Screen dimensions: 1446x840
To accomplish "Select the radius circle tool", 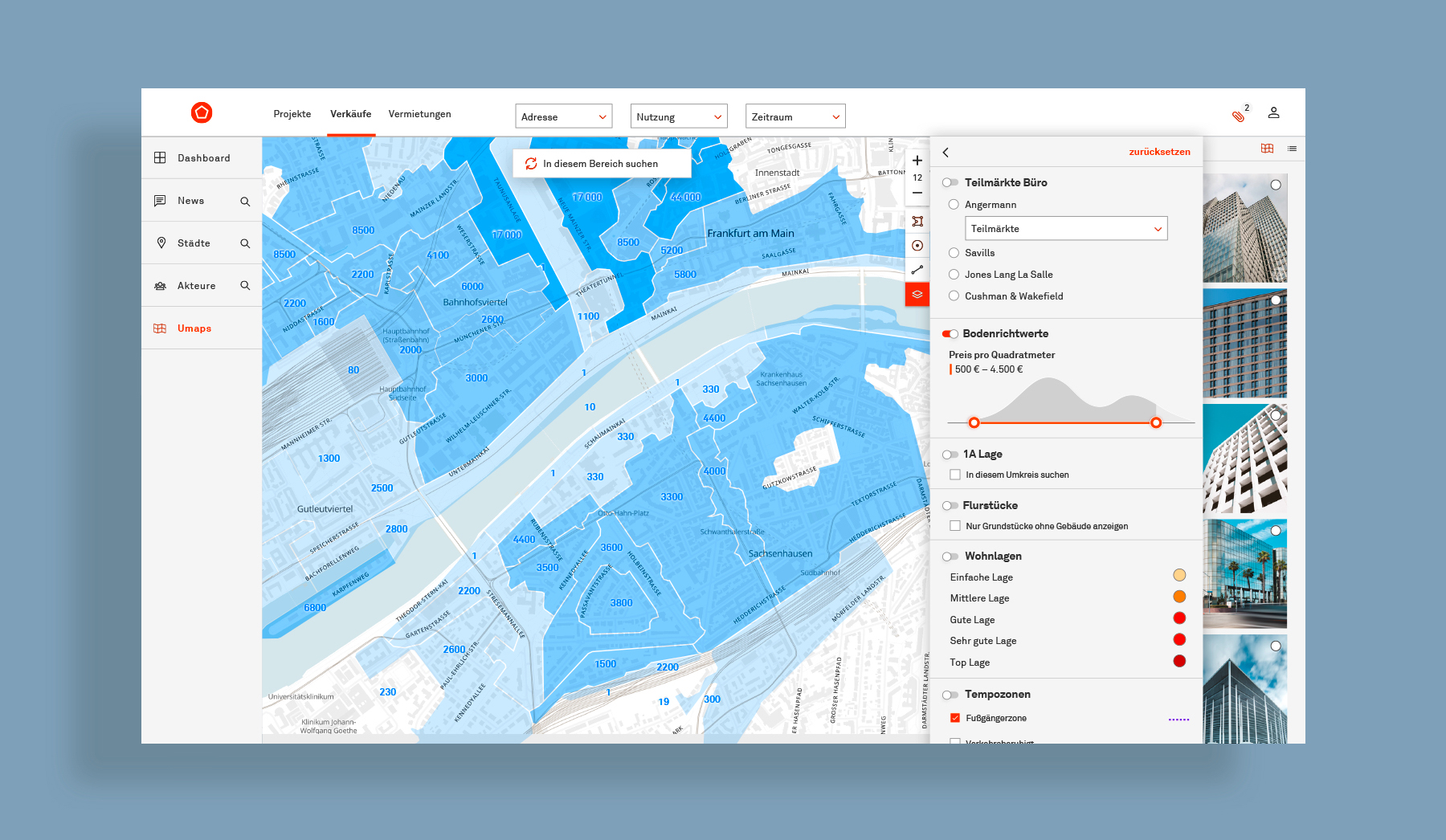I will (917, 246).
